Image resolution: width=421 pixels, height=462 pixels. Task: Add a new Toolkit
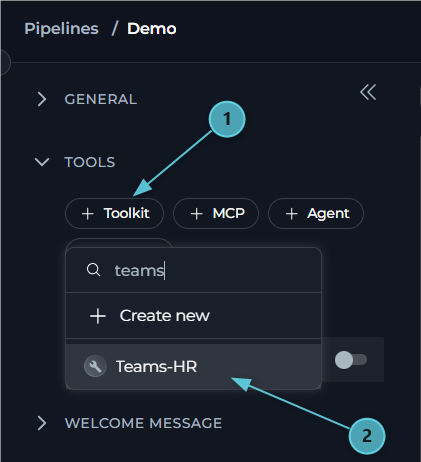(x=114, y=213)
